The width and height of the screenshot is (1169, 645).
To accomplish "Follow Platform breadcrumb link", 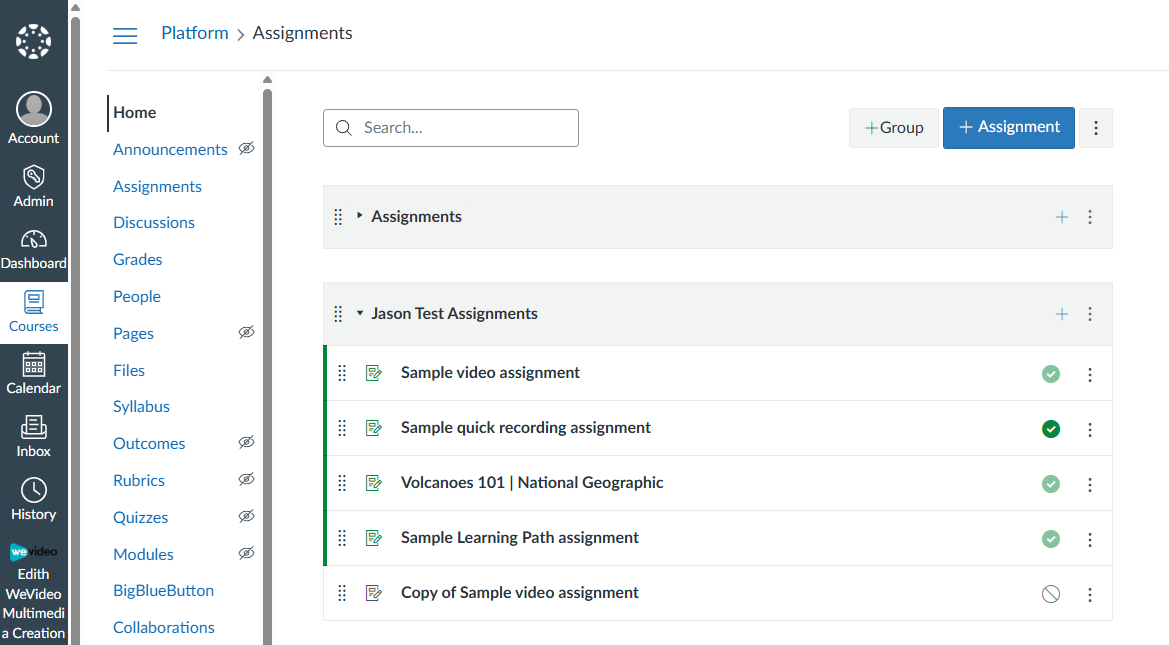I will coord(195,33).
